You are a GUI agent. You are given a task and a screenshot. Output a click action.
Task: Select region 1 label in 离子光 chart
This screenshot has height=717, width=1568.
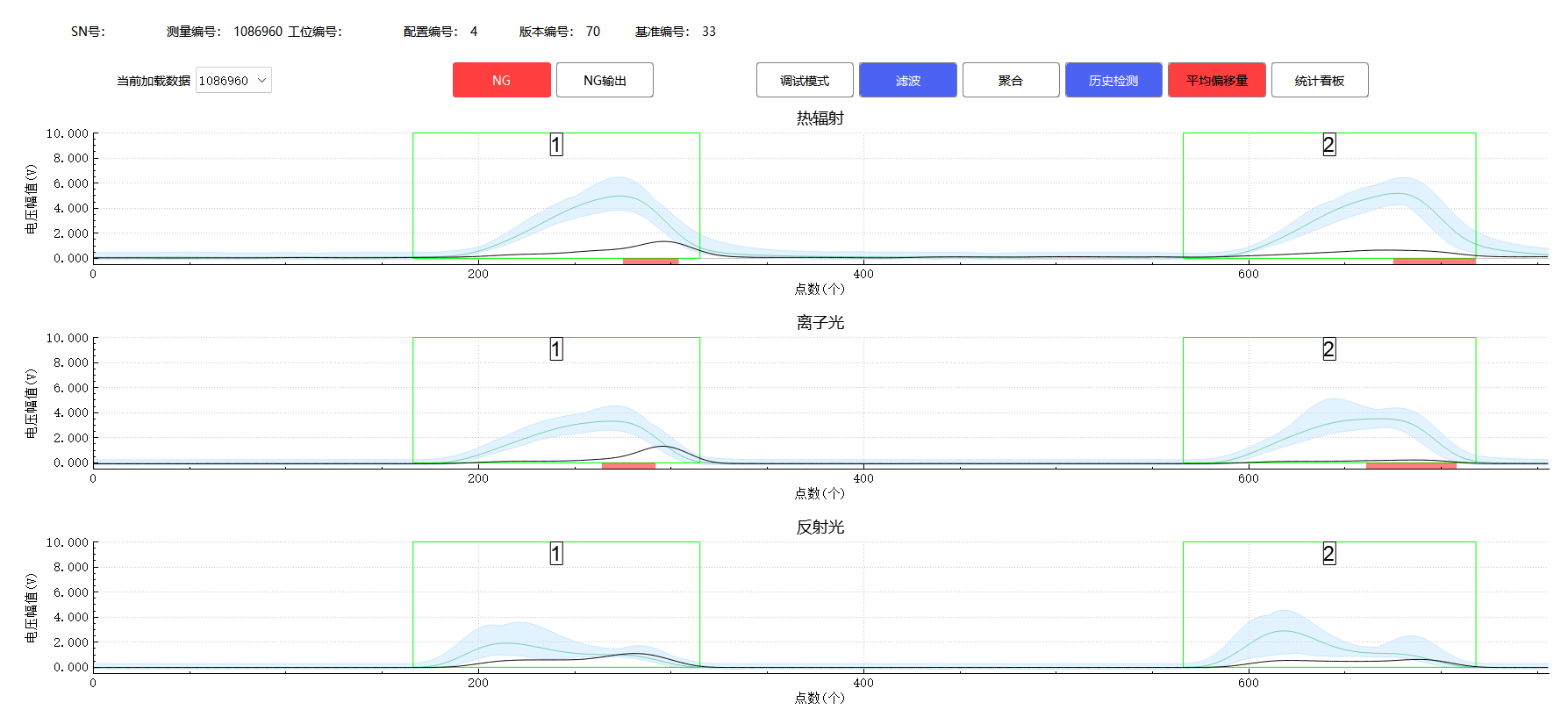coord(556,349)
